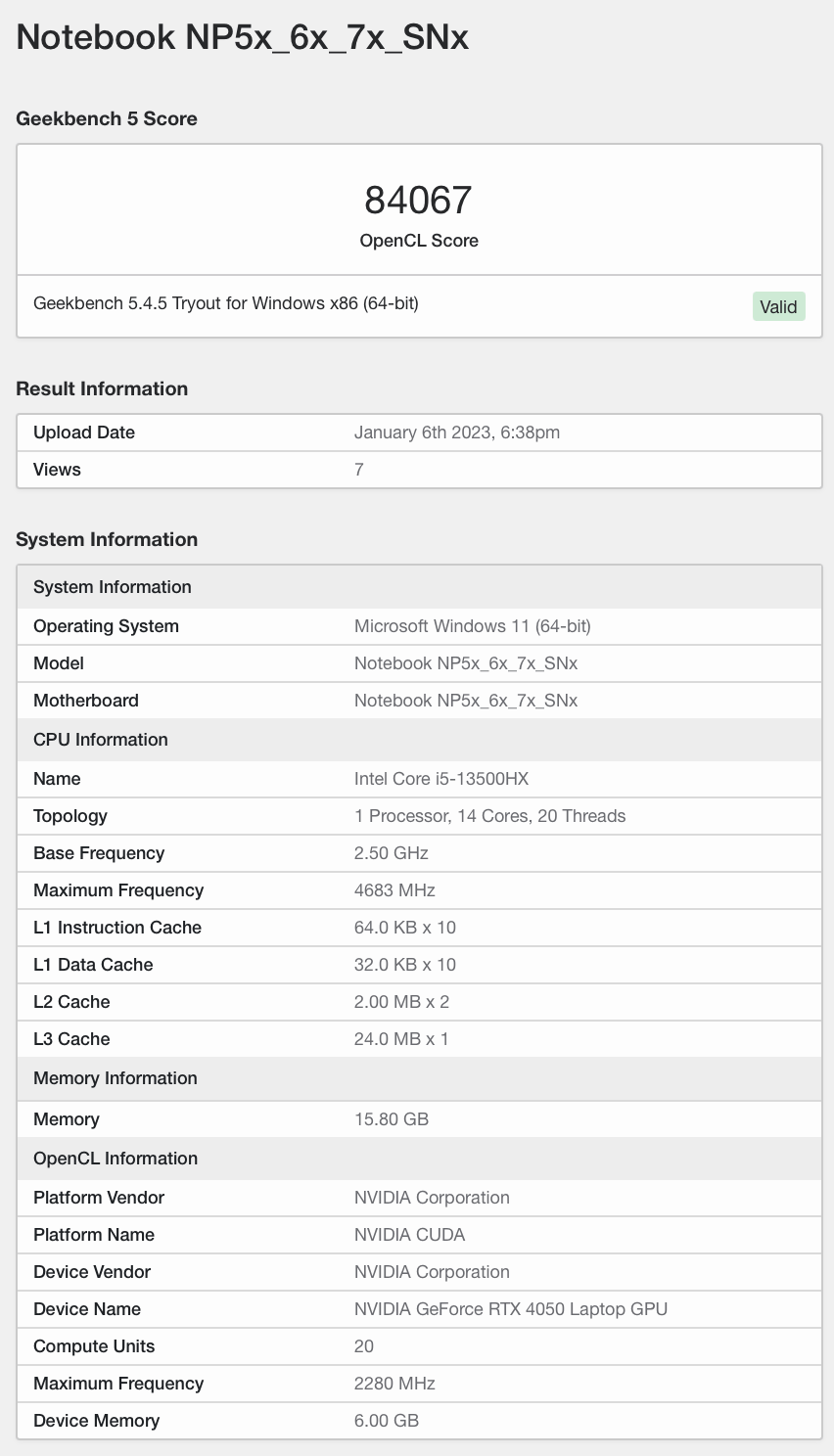
Task: Click the Motherboard row value
Action: pyautogui.click(x=466, y=701)
